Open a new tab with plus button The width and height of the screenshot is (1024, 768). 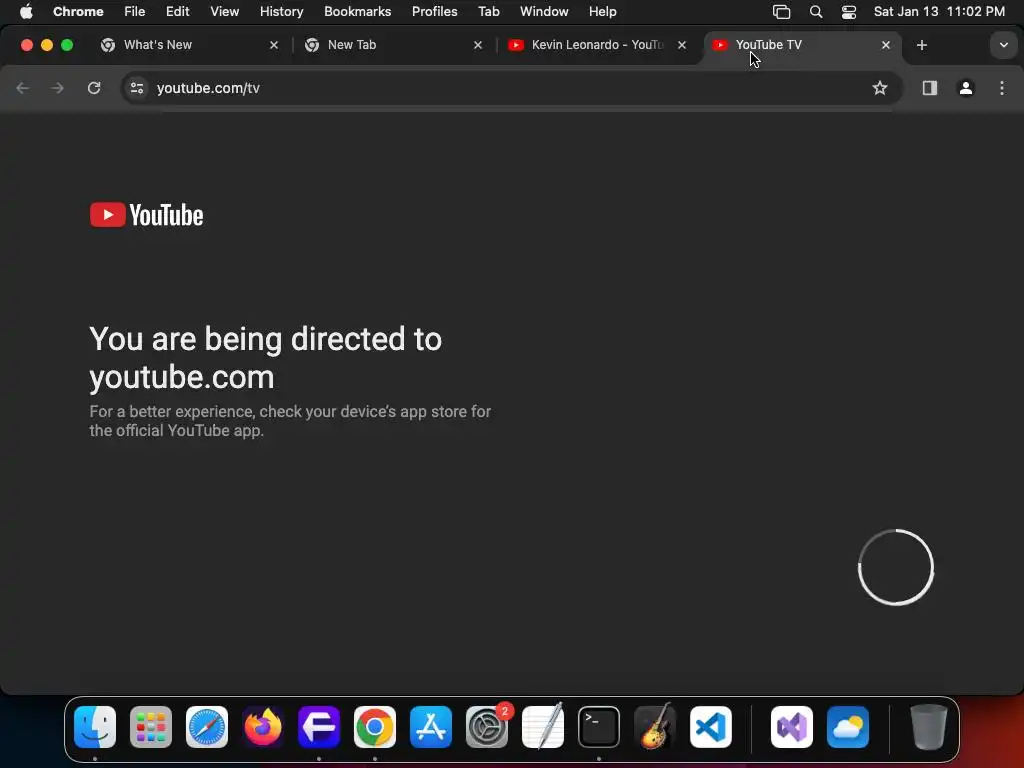pos(921,45)
